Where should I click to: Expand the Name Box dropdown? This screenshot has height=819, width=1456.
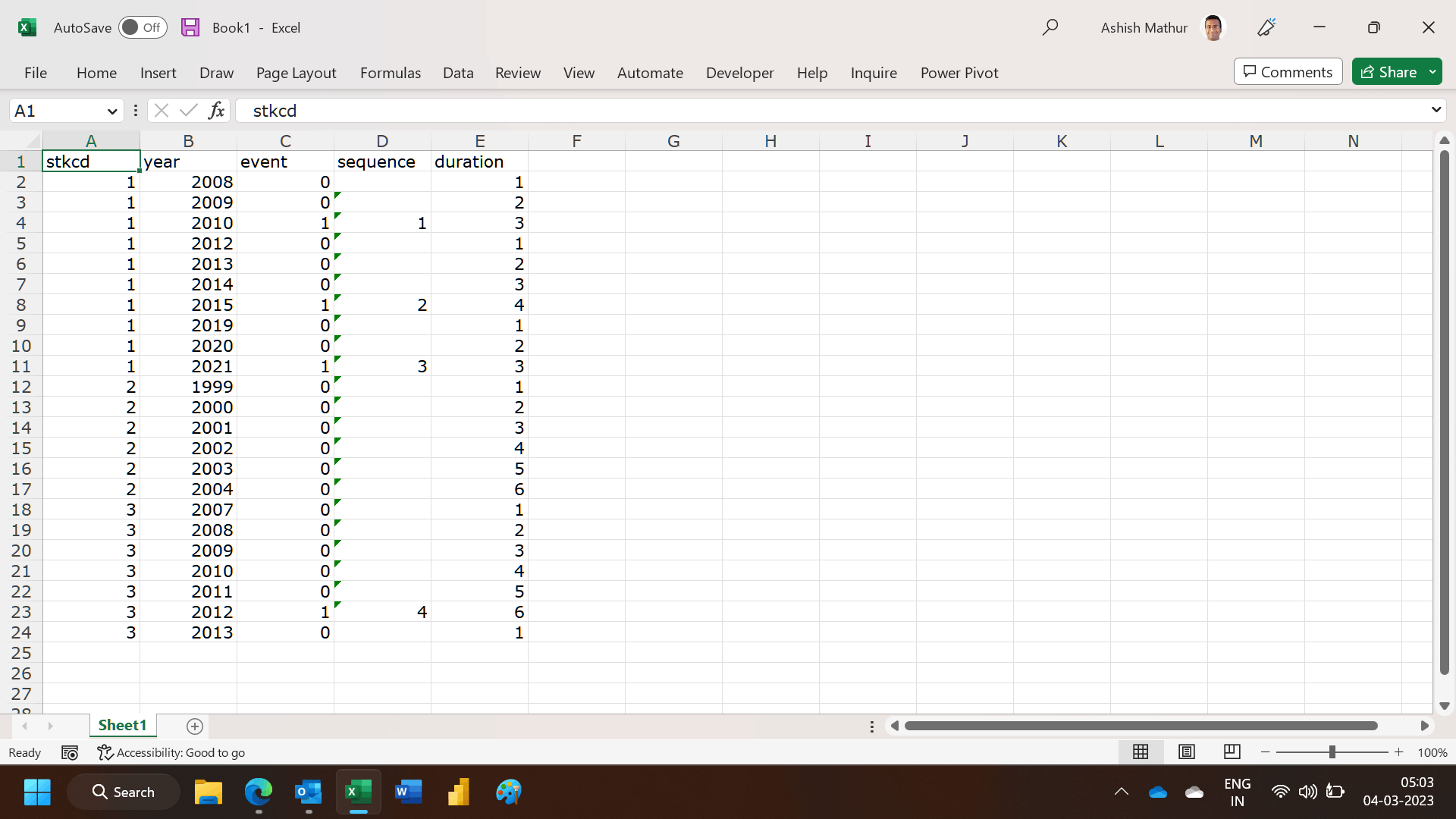(x=112, y=111)
